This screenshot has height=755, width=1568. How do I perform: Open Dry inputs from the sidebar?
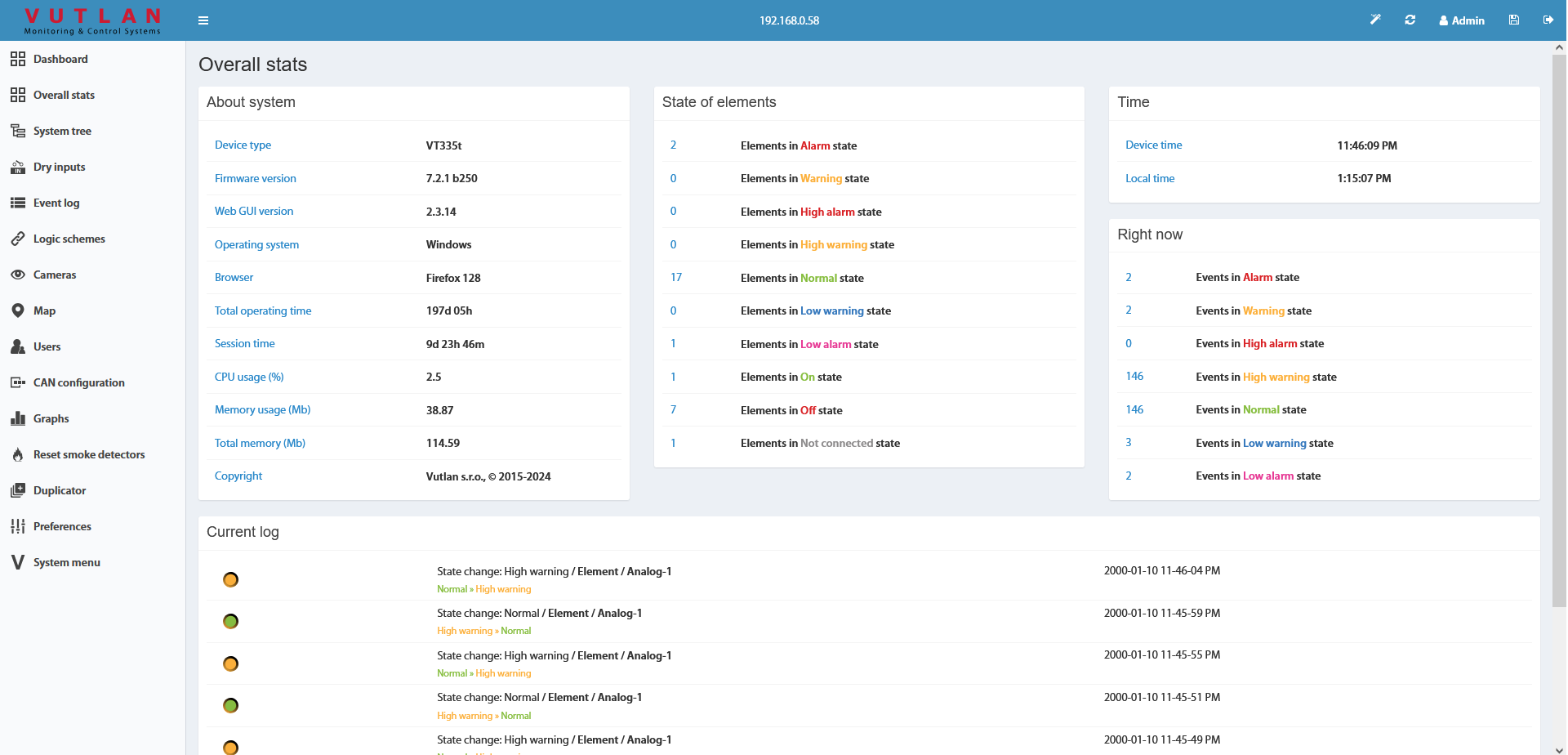pos(59,167)
